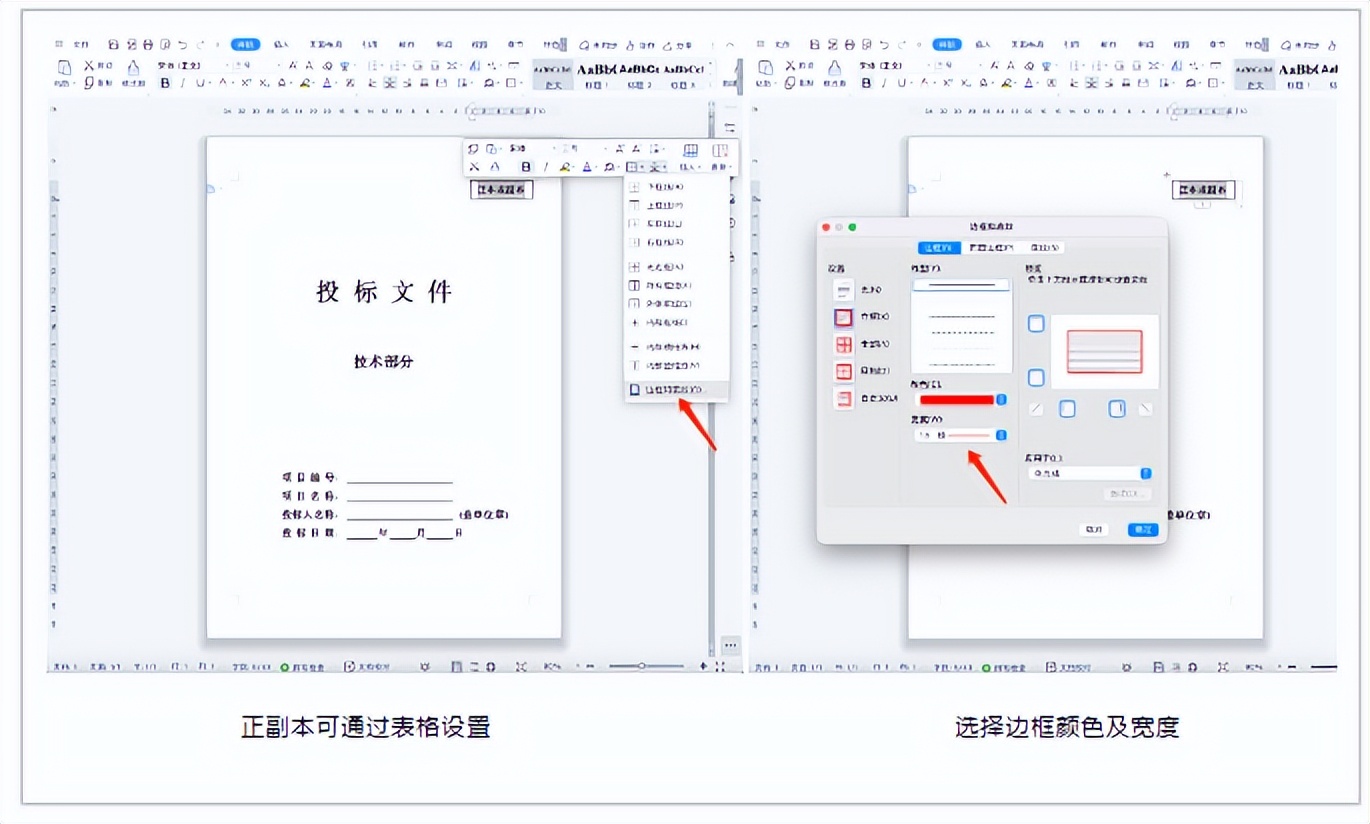The height and width of the screenshot is (824, 1370).
Task: Select the 自定义 (custom) border setting icon
Action: click(x=843, y=398)
